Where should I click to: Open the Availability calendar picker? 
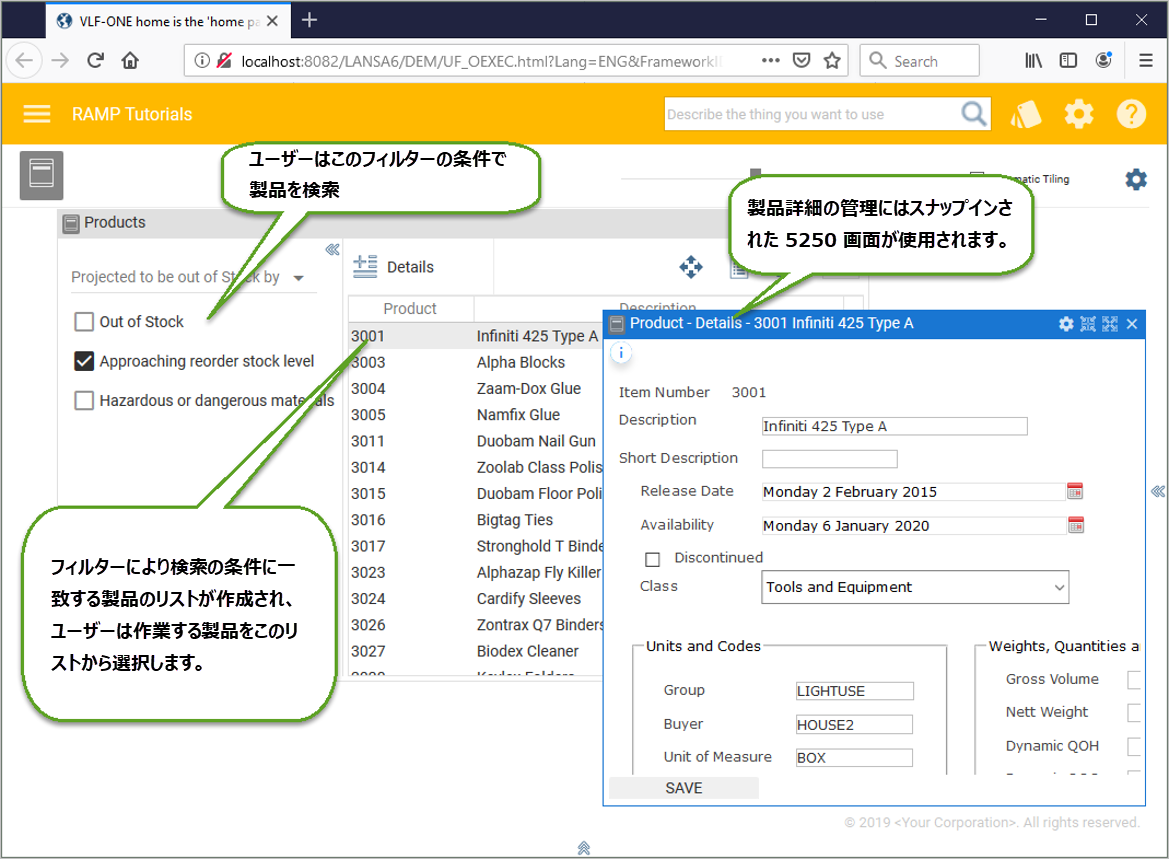click(x=1076, y=524)
